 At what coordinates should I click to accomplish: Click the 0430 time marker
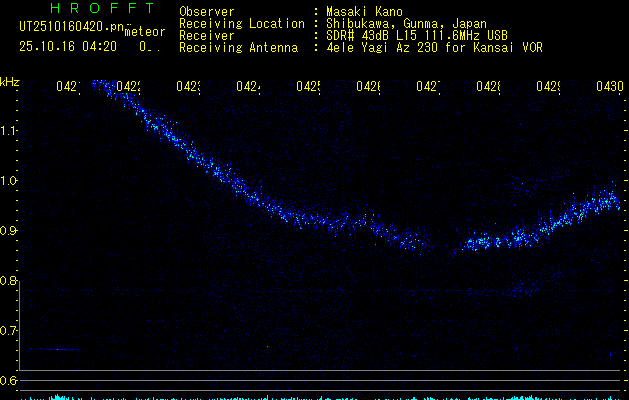pyautogui.click(x=610, y=87)
